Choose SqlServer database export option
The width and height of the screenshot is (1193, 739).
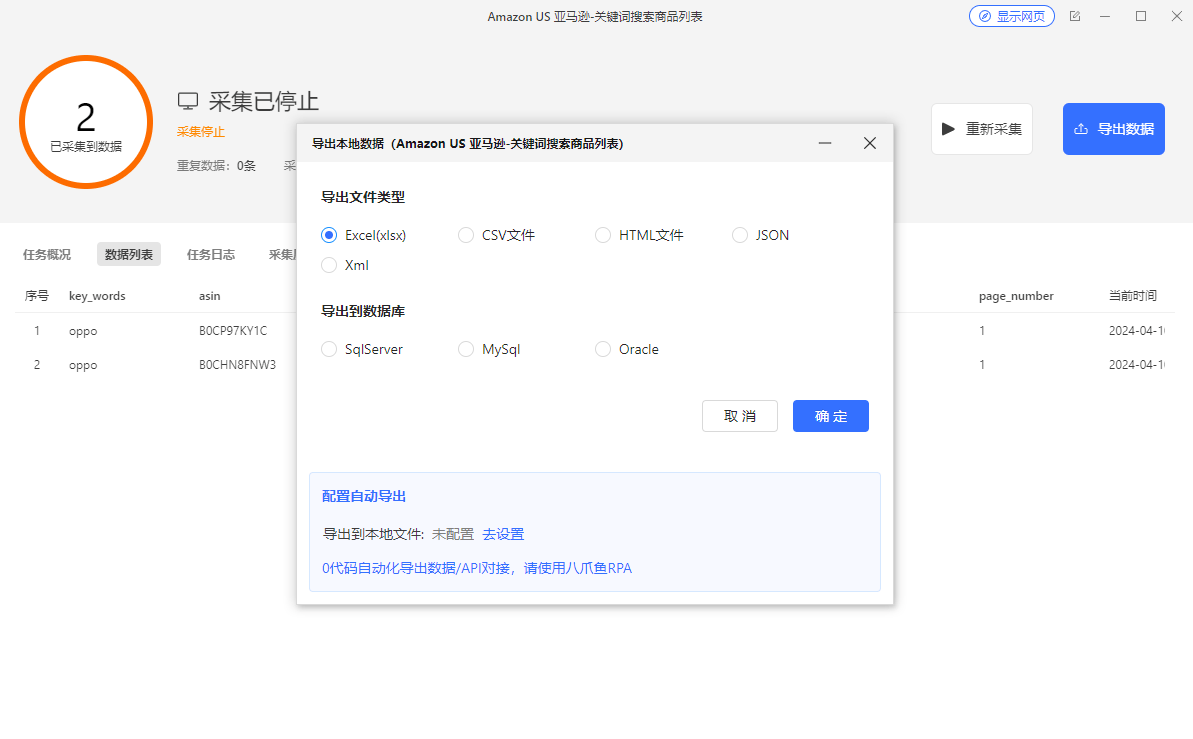coord(361,349)
